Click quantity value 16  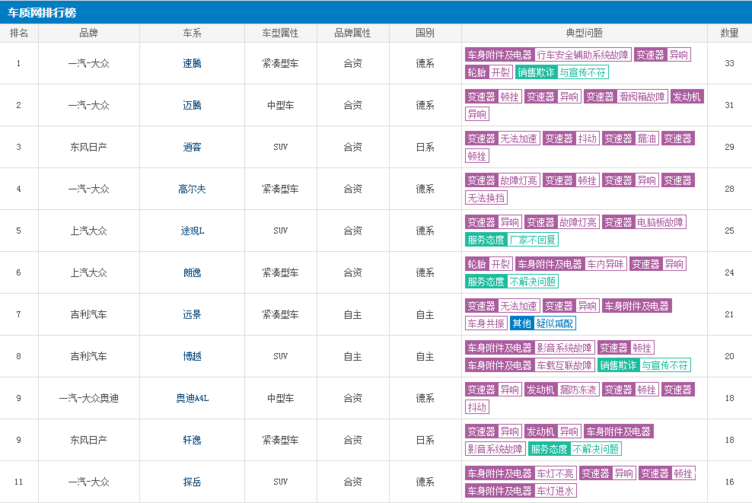tap(729, 482)
